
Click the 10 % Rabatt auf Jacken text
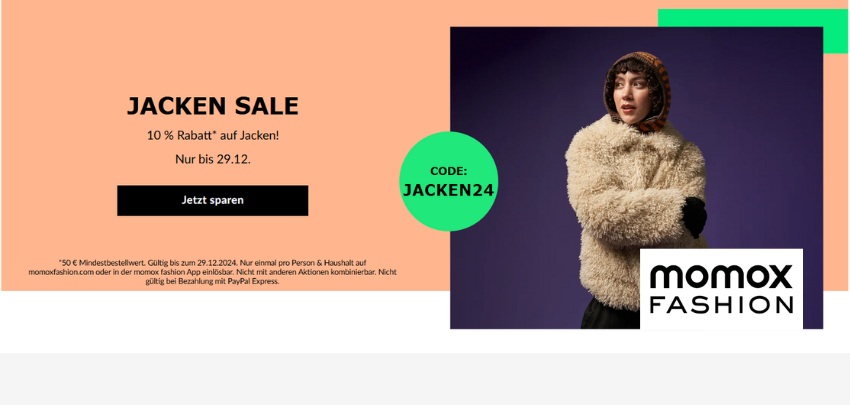click(213, 136)
